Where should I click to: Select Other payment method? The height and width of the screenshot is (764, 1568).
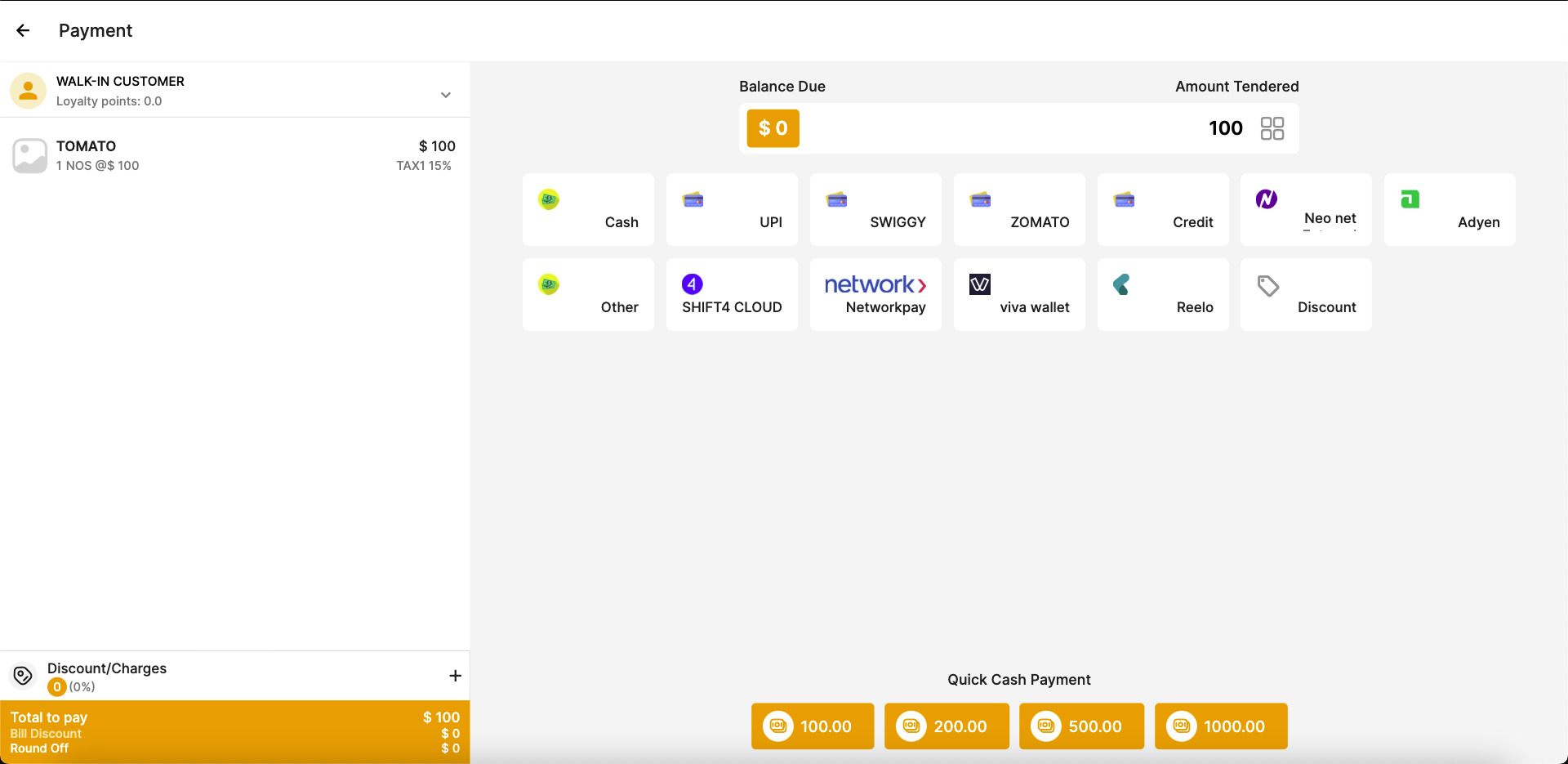click(x=588, y=294)
